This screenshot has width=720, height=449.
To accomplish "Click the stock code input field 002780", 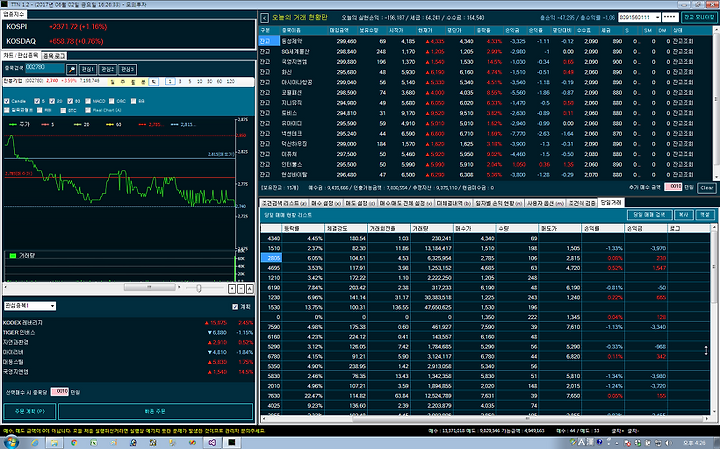I will pos(45,68).
